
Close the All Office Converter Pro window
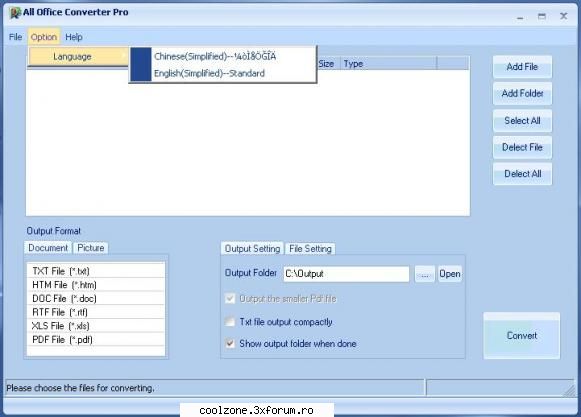coord(564,16)
